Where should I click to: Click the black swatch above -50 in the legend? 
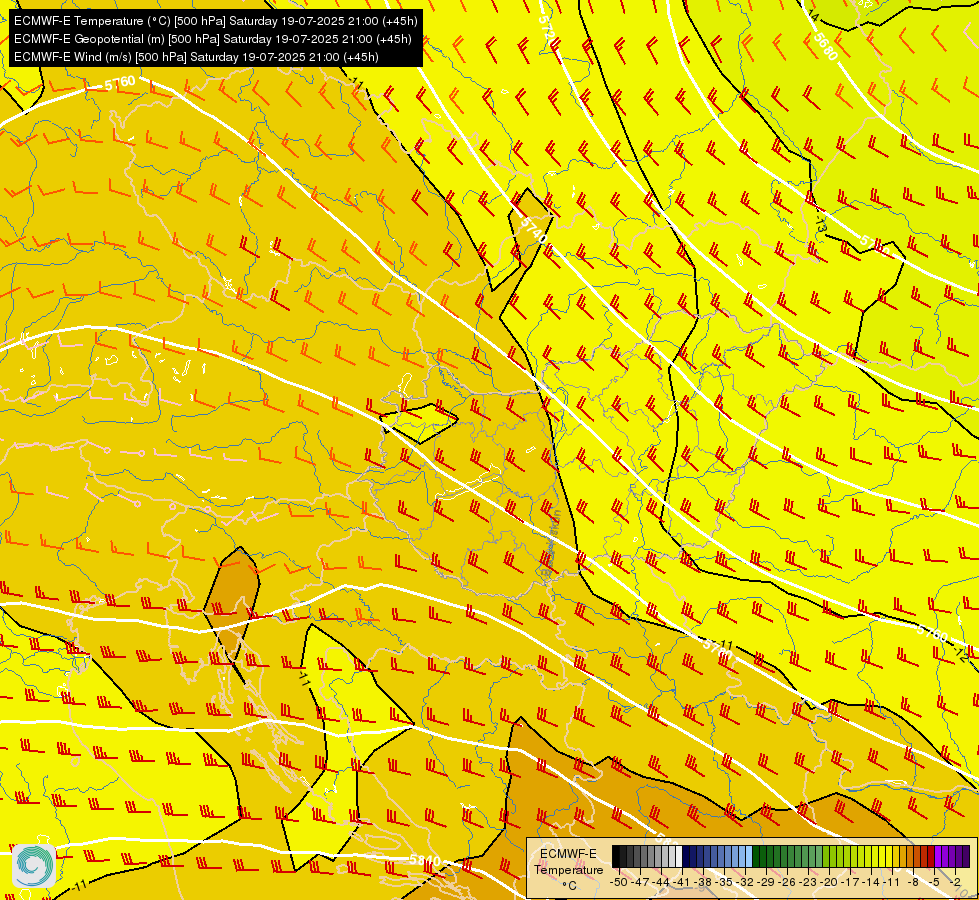[x=616, y=856]
